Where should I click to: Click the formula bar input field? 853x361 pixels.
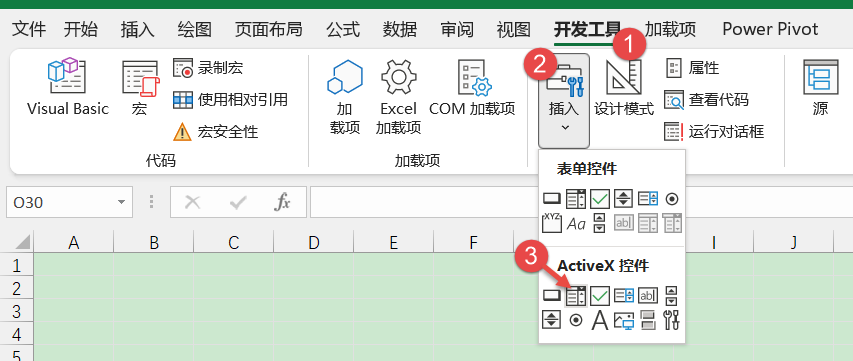coord(582,202)
